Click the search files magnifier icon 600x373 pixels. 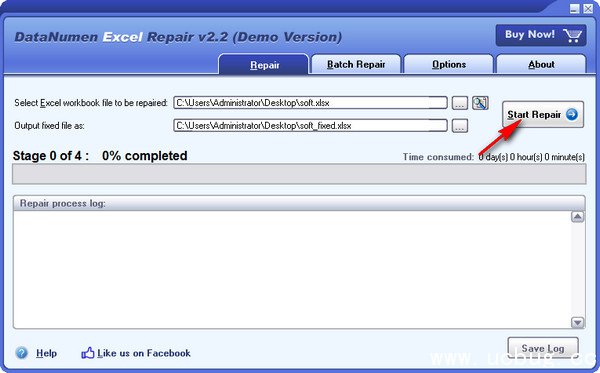pyautogui.click(x=480, y=103)
